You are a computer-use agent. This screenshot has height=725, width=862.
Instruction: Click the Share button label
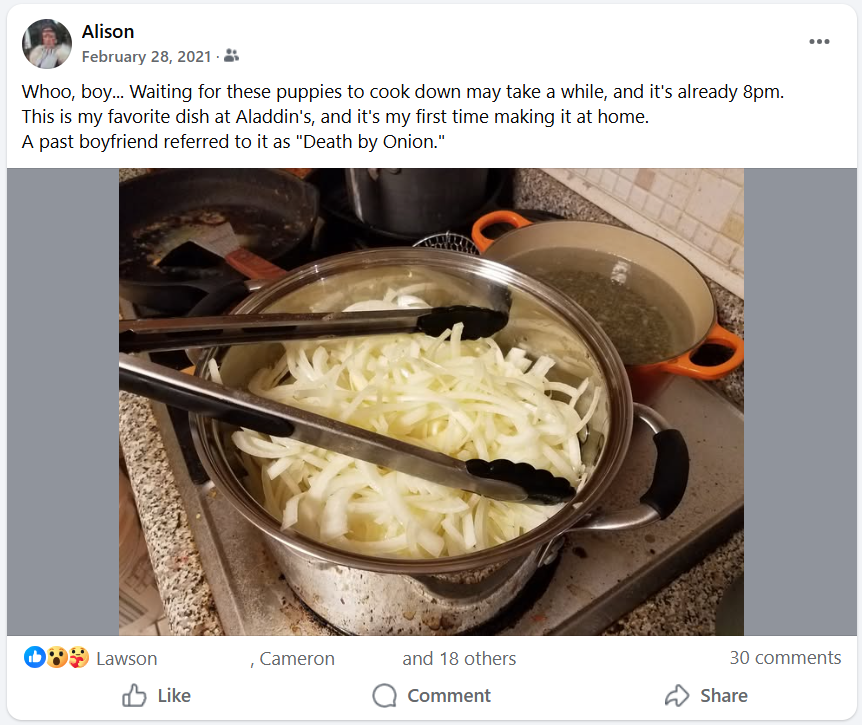[723, 696]
